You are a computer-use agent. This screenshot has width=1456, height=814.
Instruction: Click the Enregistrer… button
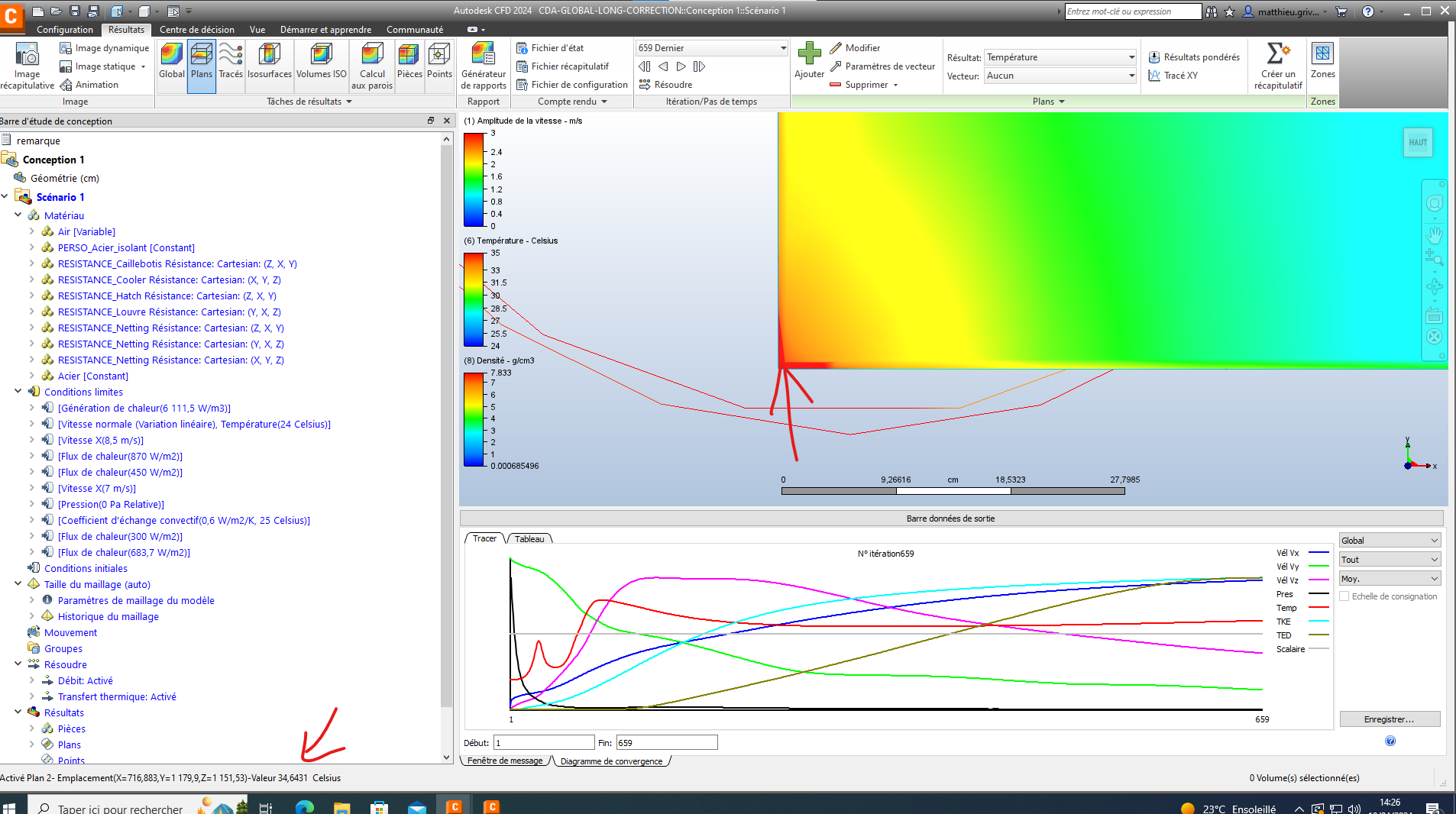[1390, 719]
